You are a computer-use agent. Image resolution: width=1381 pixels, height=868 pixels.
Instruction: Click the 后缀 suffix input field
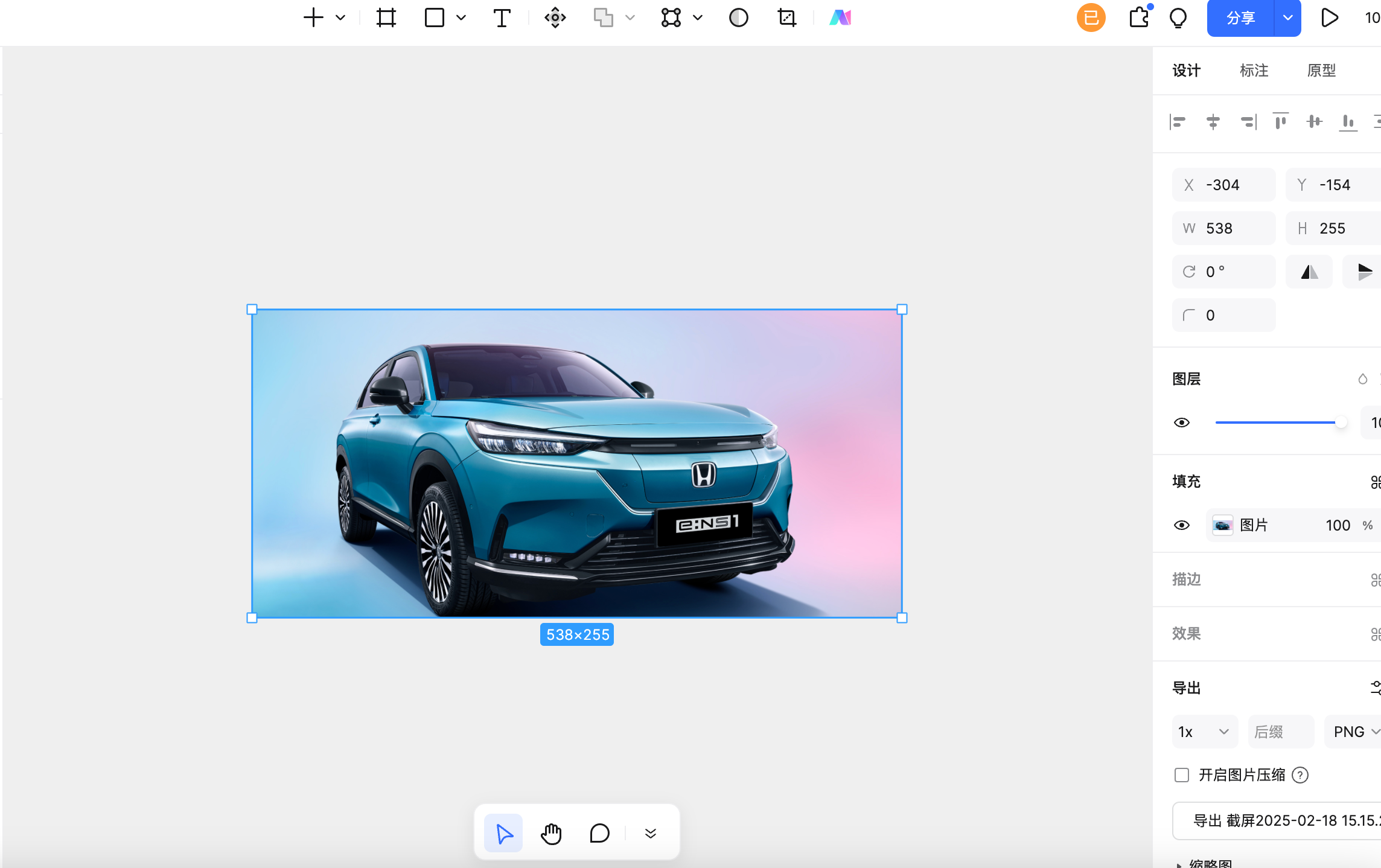1281,732
